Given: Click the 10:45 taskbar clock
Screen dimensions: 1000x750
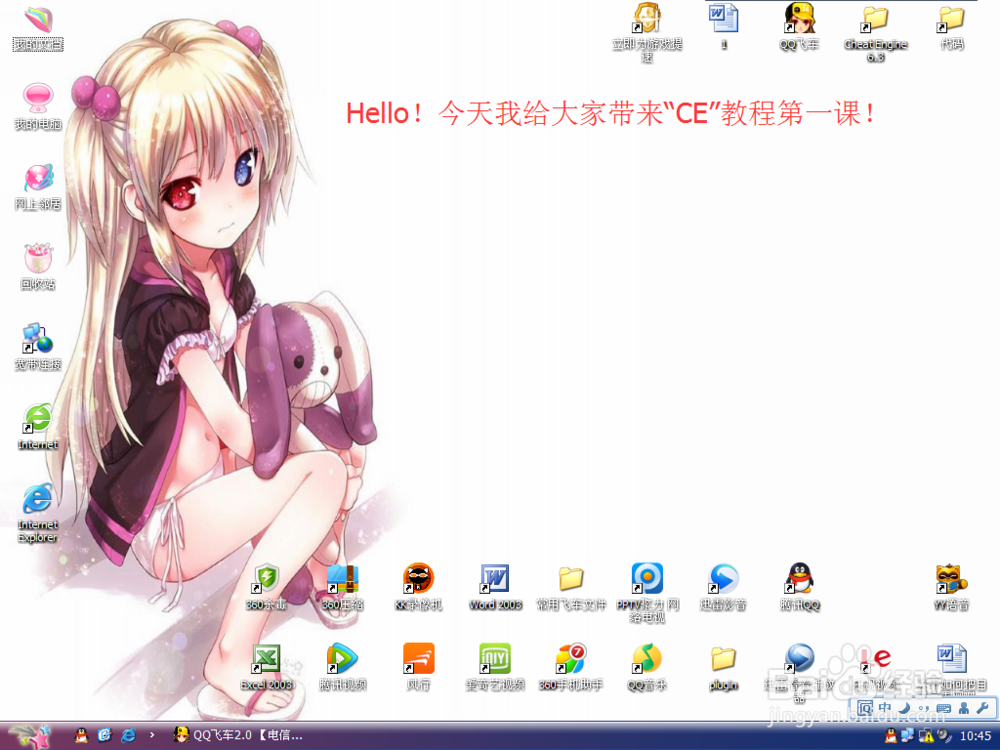Looking at the screenshot, I should click(976, 736).
